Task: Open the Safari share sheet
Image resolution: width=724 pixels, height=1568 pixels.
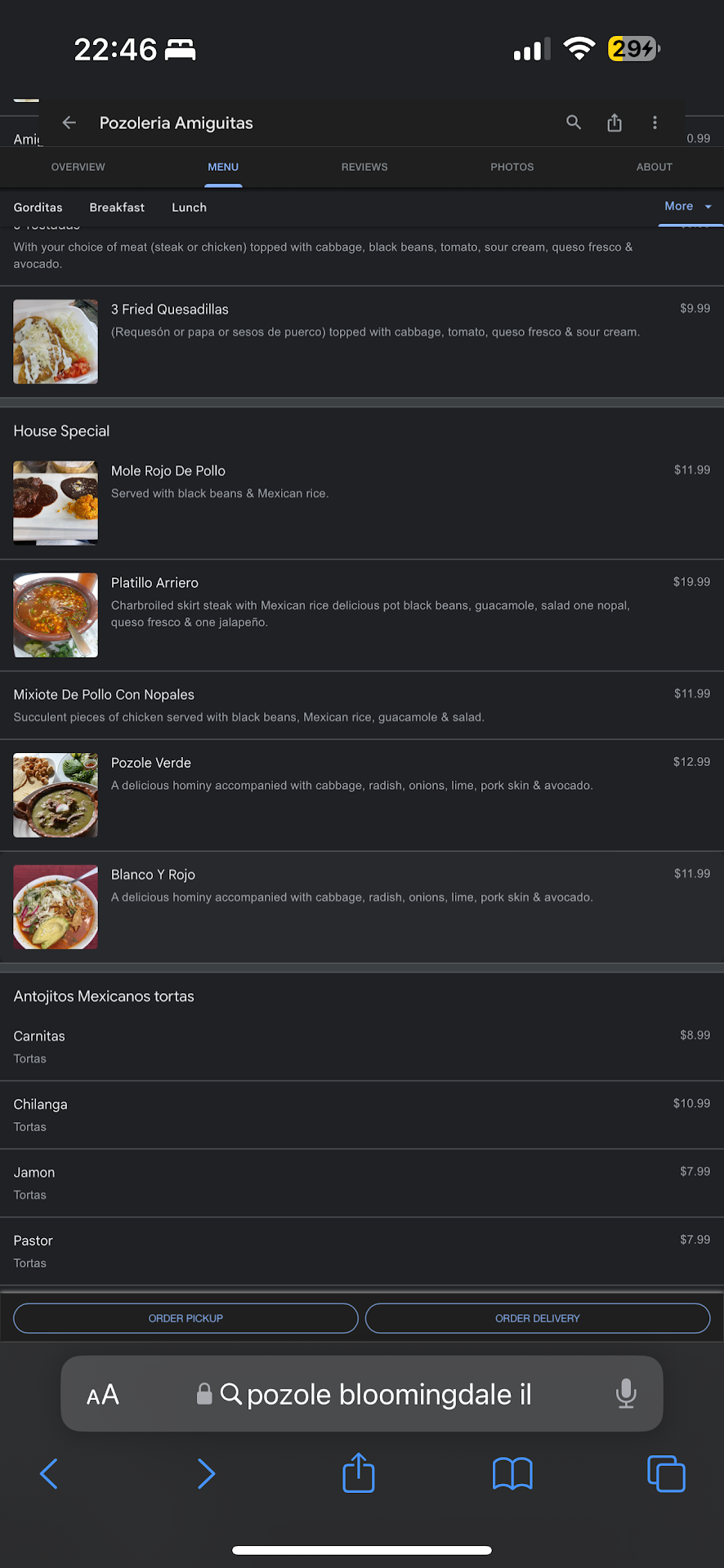Action: point(359,1473)
